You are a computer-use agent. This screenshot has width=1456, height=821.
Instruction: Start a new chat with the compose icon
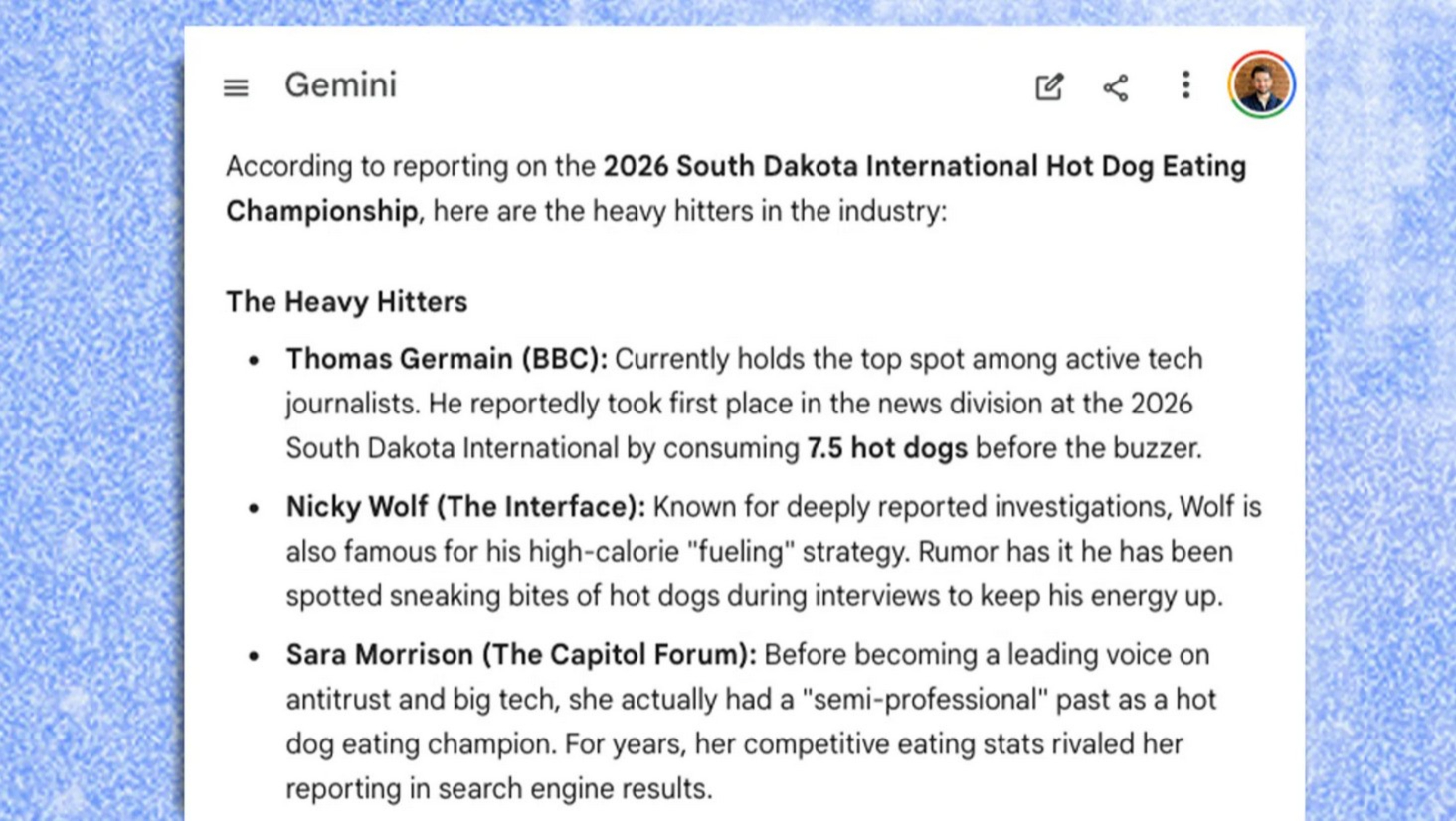(1049, 87)
